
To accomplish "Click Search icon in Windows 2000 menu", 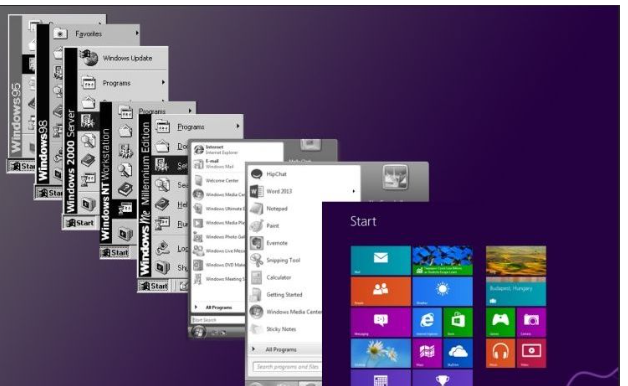I will tap(88, 141).
